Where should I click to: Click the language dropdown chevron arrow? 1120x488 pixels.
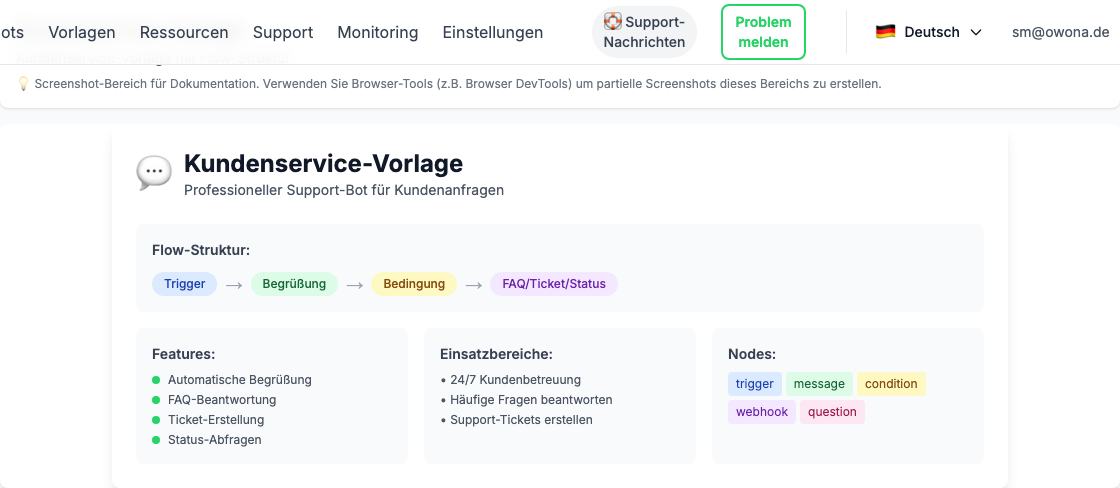pos(976,32)
